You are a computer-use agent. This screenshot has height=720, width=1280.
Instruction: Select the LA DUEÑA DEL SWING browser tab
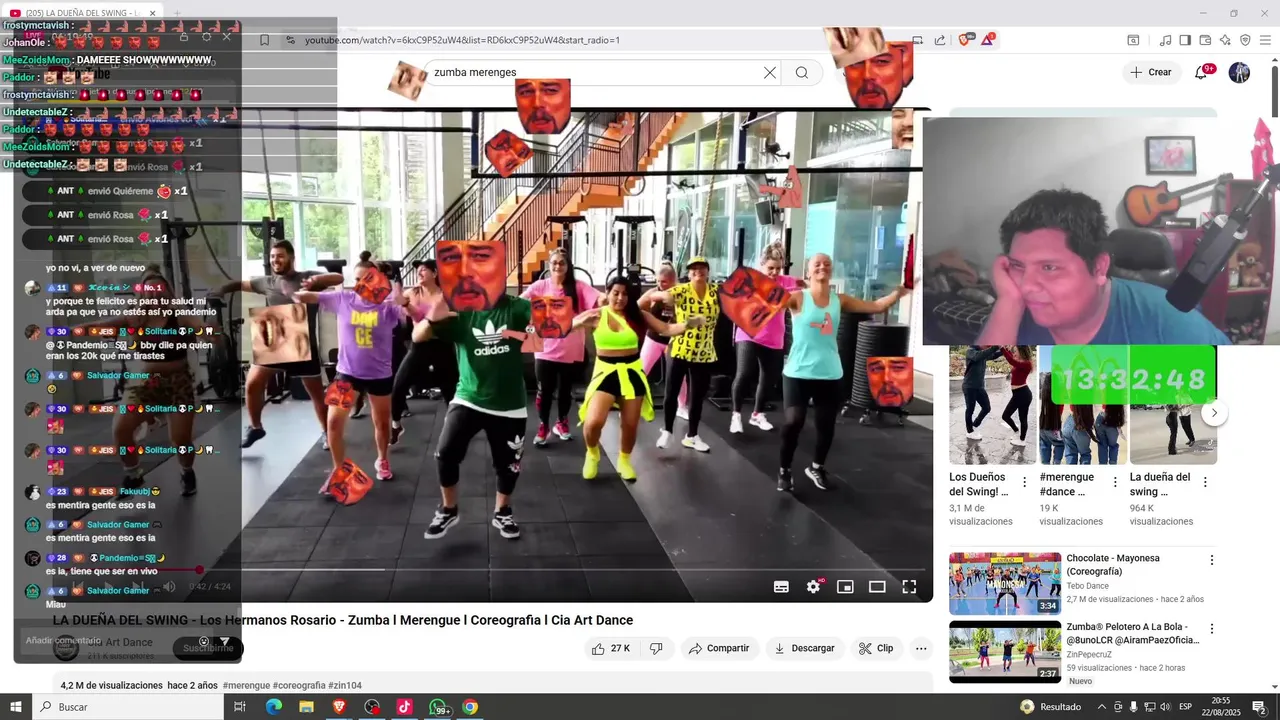pyautogui.click(x=82, y=13)
